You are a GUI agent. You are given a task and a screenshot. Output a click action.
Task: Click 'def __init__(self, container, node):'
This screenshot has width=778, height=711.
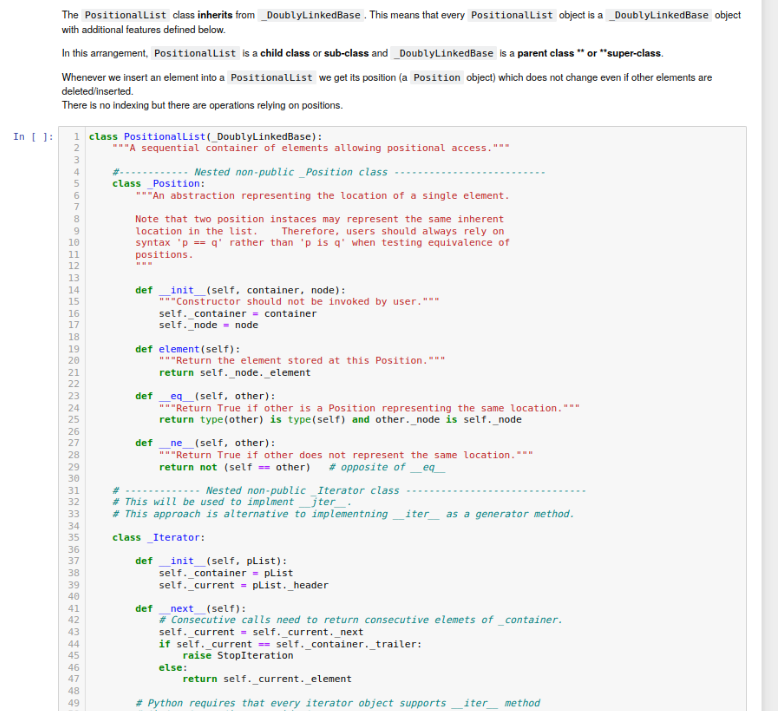pos(240,290)
